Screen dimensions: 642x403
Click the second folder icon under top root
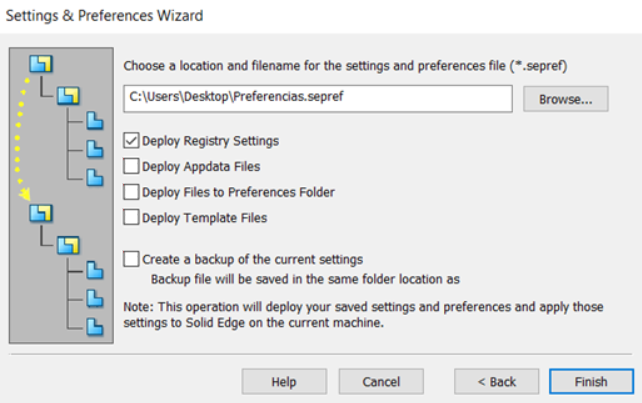pos(68,95)
